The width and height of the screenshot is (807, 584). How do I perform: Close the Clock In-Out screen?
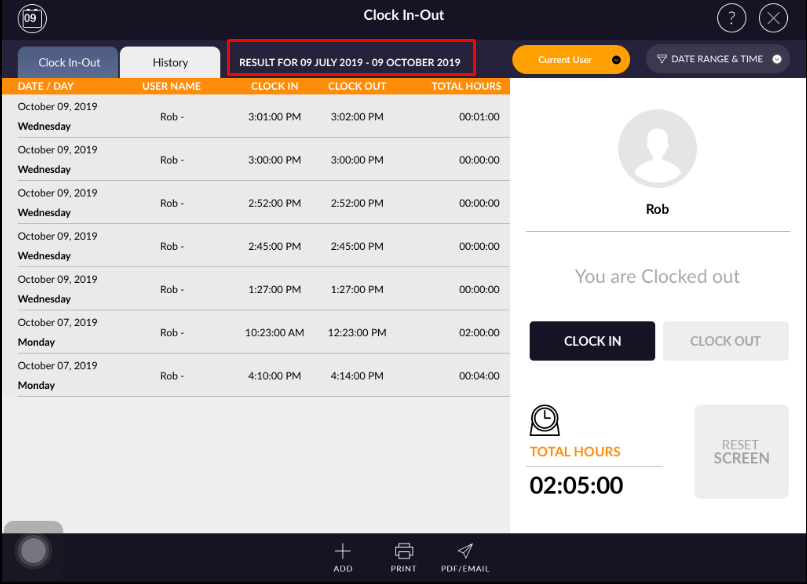click(x=773, y=18)
